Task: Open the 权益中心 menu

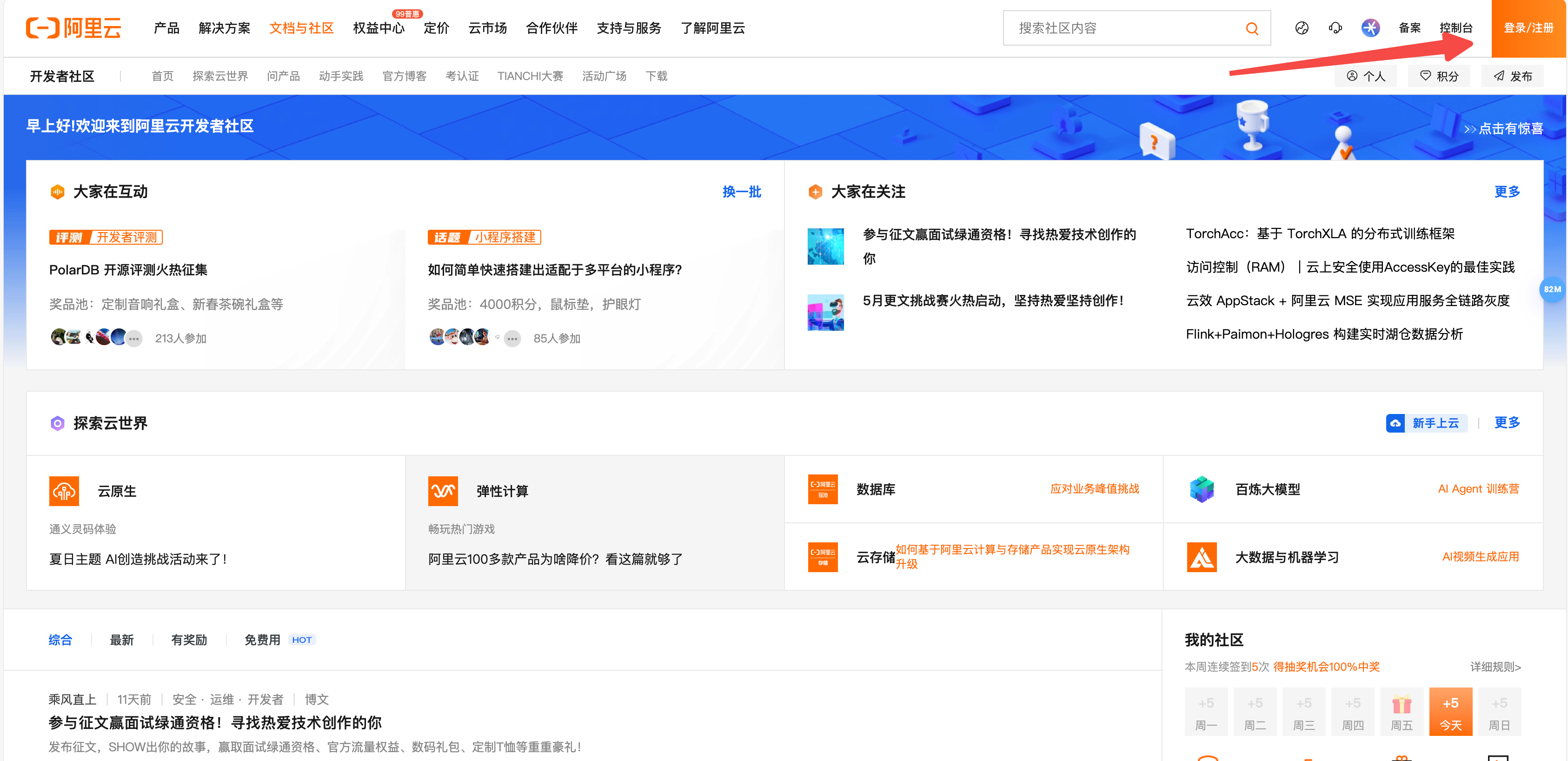Action: pyautogui.click(x=379, y=28)
